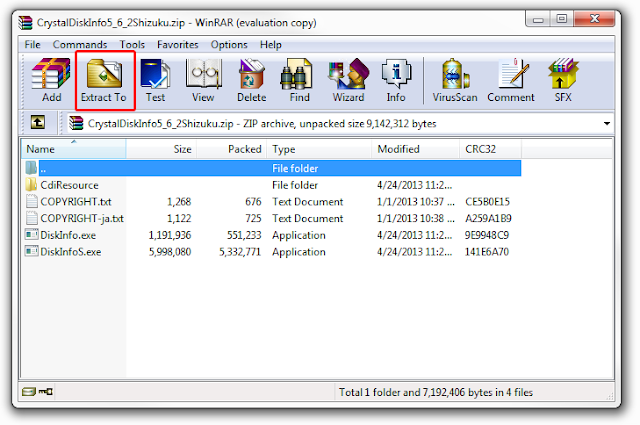Go up one level with the arrow button
The width and height of the screenshot is (640, 425).
click(38, 122)
